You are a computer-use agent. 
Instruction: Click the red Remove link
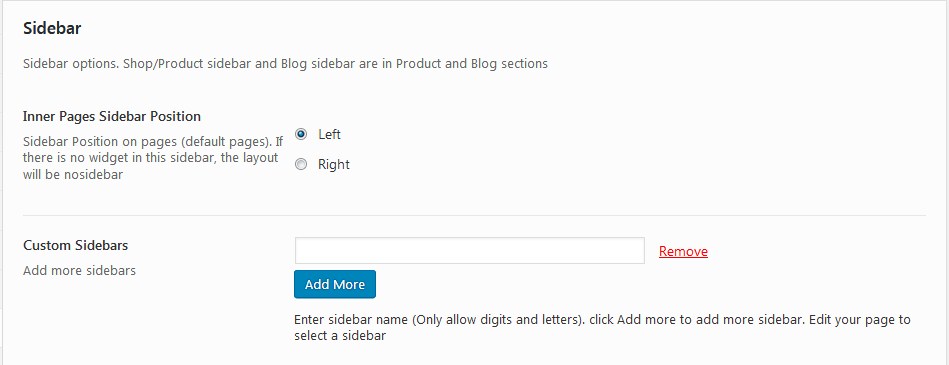point(683,251)
